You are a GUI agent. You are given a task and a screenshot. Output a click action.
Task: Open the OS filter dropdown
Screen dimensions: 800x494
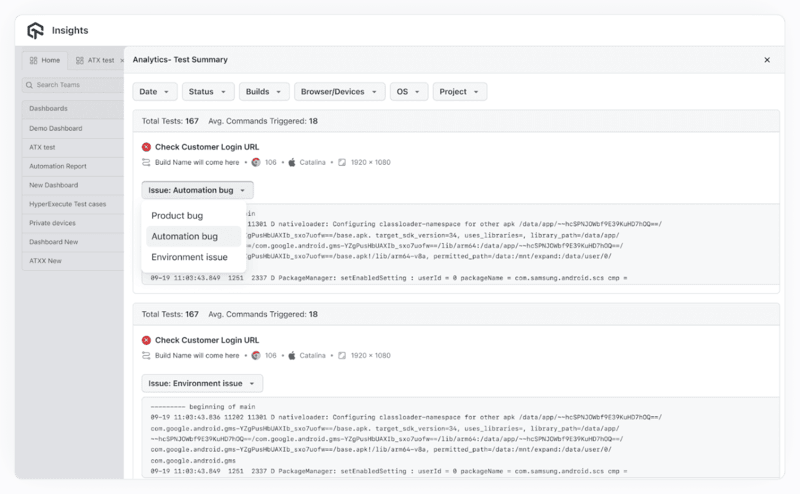click(409, 92)
